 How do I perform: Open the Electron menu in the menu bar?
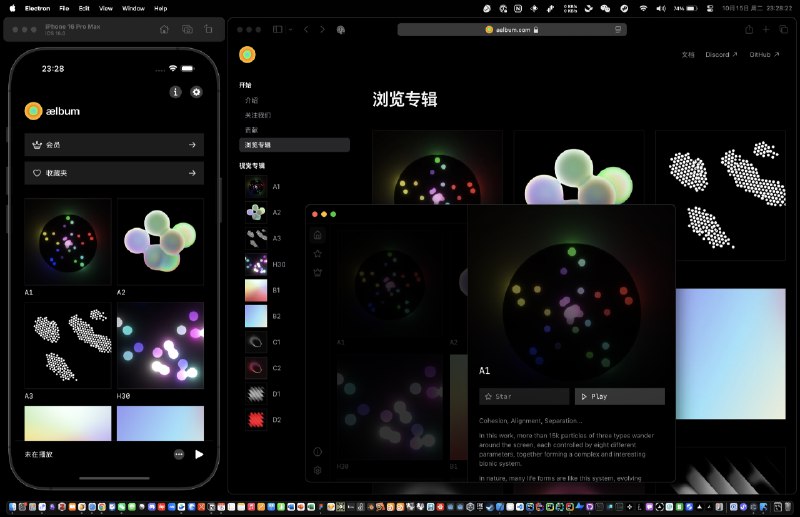[37, 8]
